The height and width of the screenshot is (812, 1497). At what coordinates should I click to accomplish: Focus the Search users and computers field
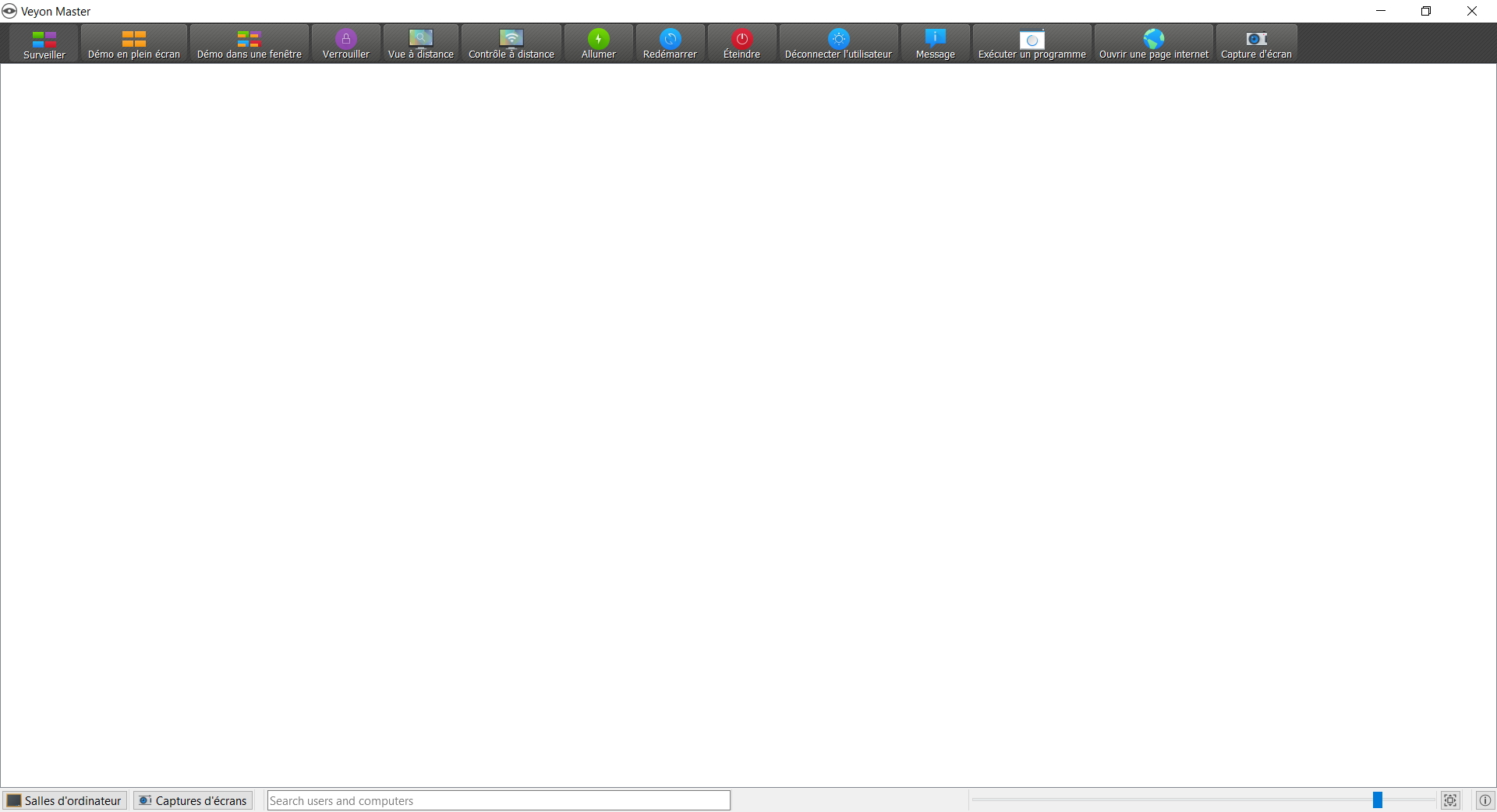tap(499, 800)
